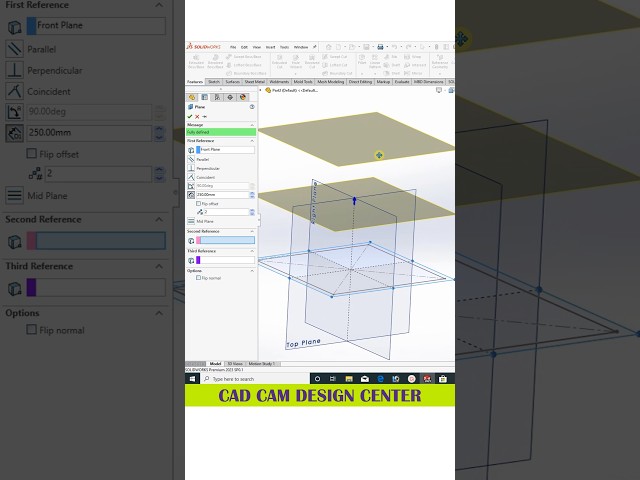
Task: Open the Tools menu
Action: click(x=284, y=47)
